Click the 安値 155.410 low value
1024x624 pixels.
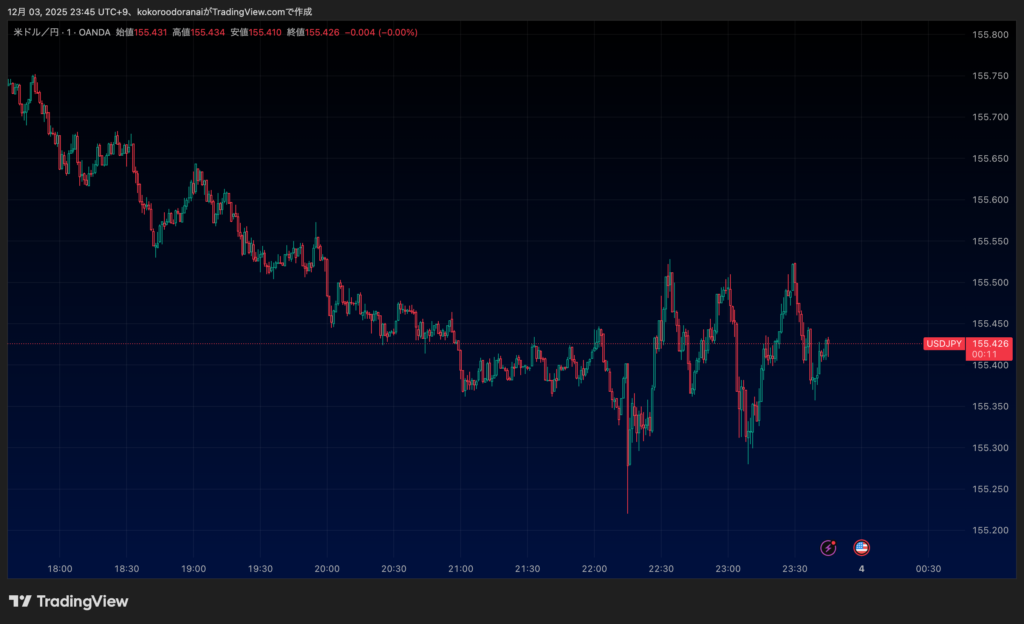click(x=253, y=32)
